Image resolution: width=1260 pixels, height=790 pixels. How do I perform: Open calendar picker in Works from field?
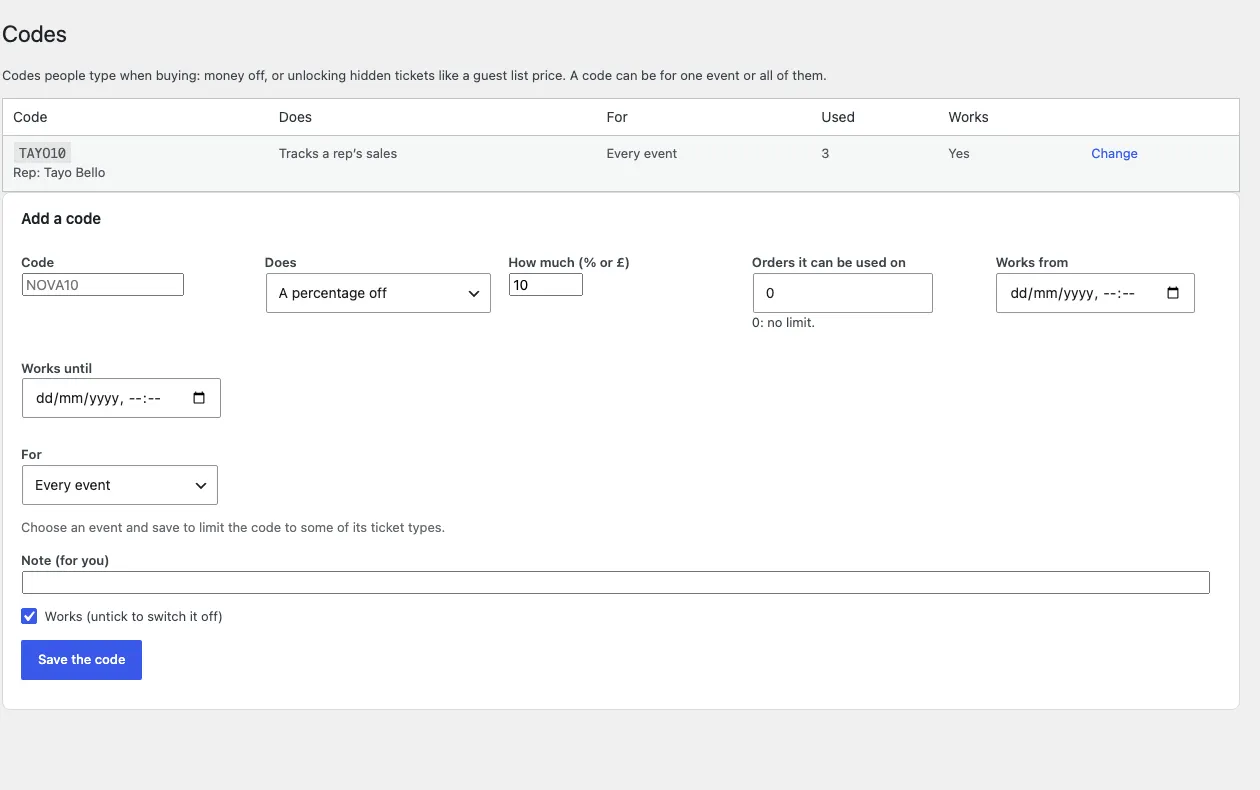pos(1173,294)
